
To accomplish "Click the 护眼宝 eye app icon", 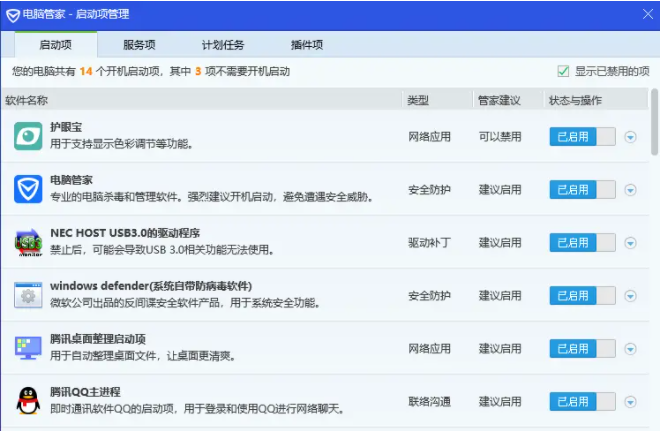I will pyautogui.click(x=28, y=136).
